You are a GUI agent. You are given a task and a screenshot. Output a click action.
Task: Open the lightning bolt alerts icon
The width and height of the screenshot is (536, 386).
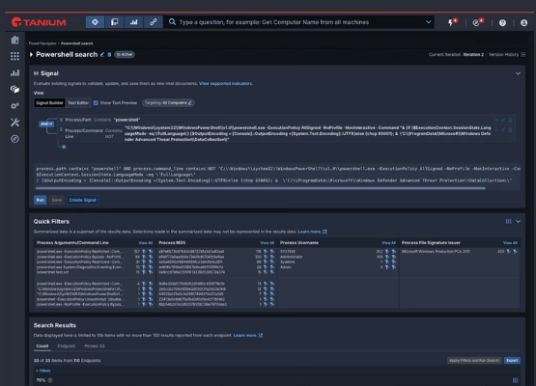pyautogui.click(x=451, y=23)
